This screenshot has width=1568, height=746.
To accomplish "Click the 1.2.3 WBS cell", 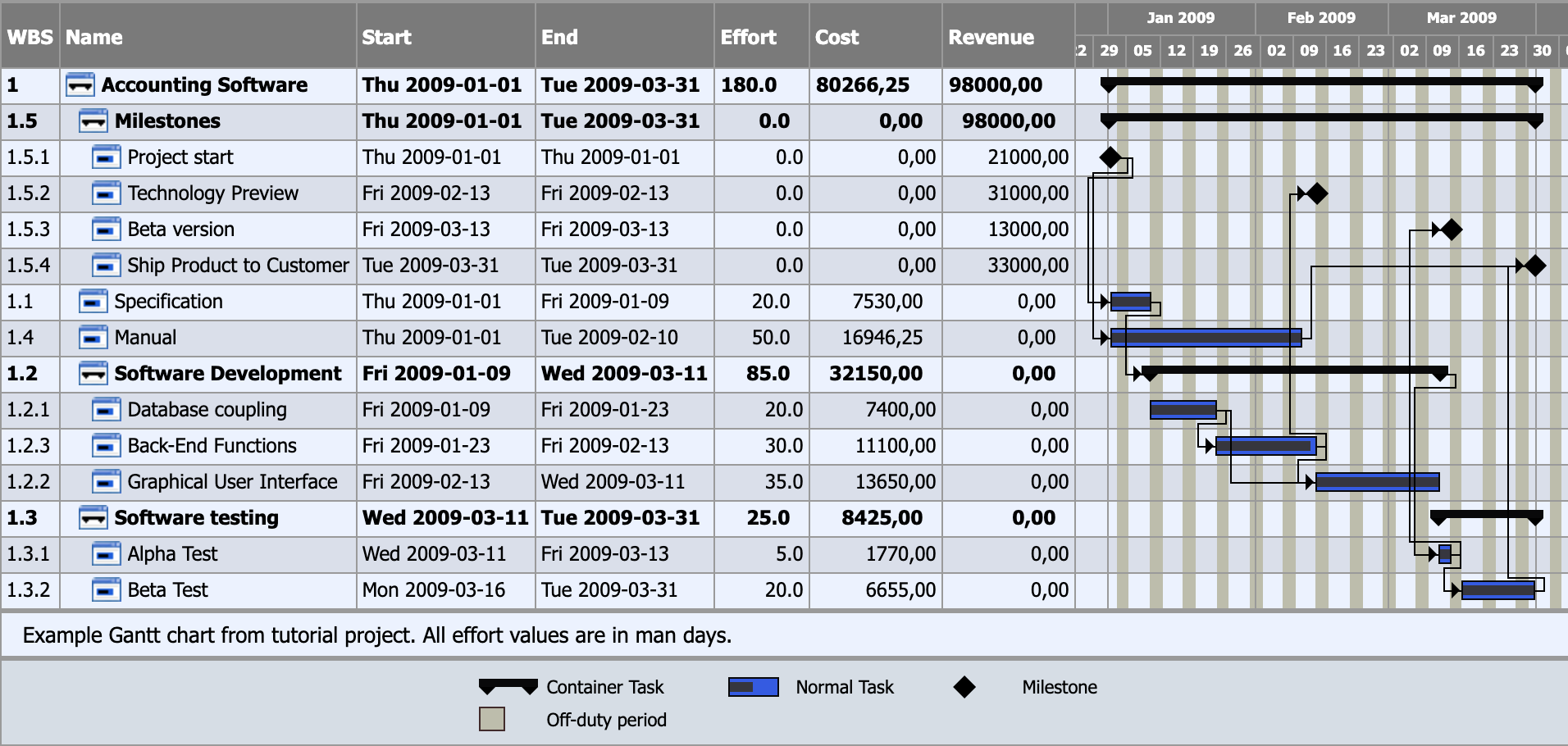I will 30,445.
